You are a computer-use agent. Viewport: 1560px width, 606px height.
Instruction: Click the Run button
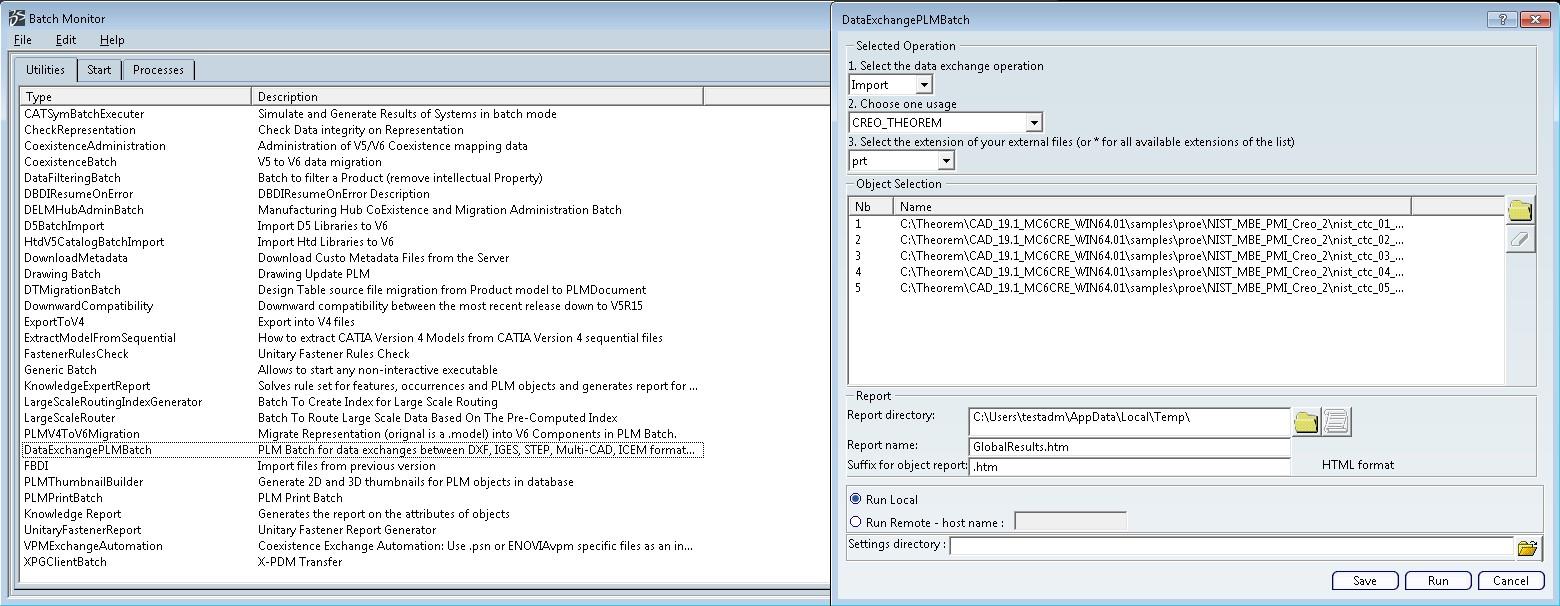click(x=1438, y=581)
